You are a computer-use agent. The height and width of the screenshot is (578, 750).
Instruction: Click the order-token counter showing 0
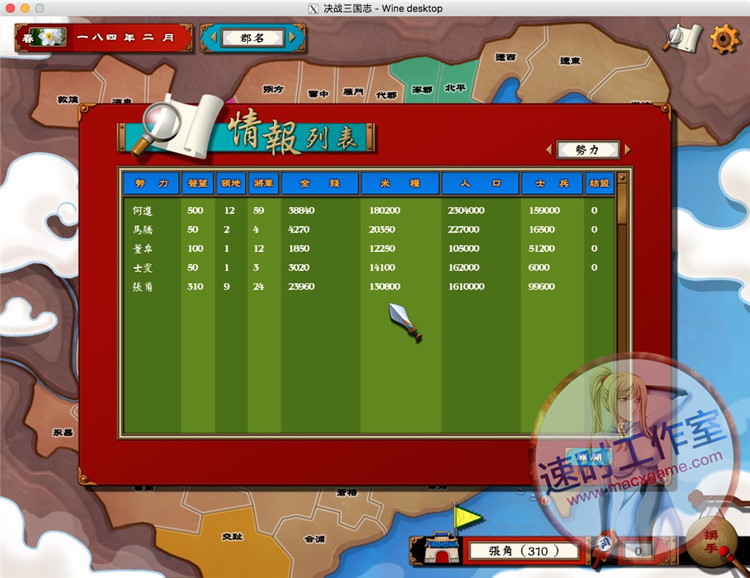tap(638, 551)
